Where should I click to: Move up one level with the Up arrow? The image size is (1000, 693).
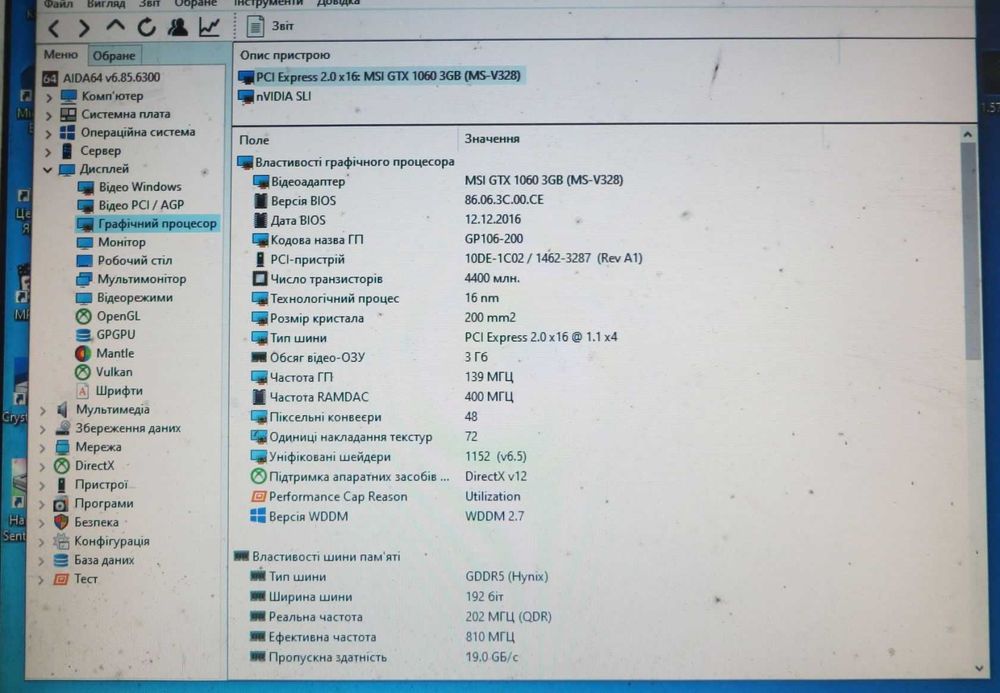(115, 27)
